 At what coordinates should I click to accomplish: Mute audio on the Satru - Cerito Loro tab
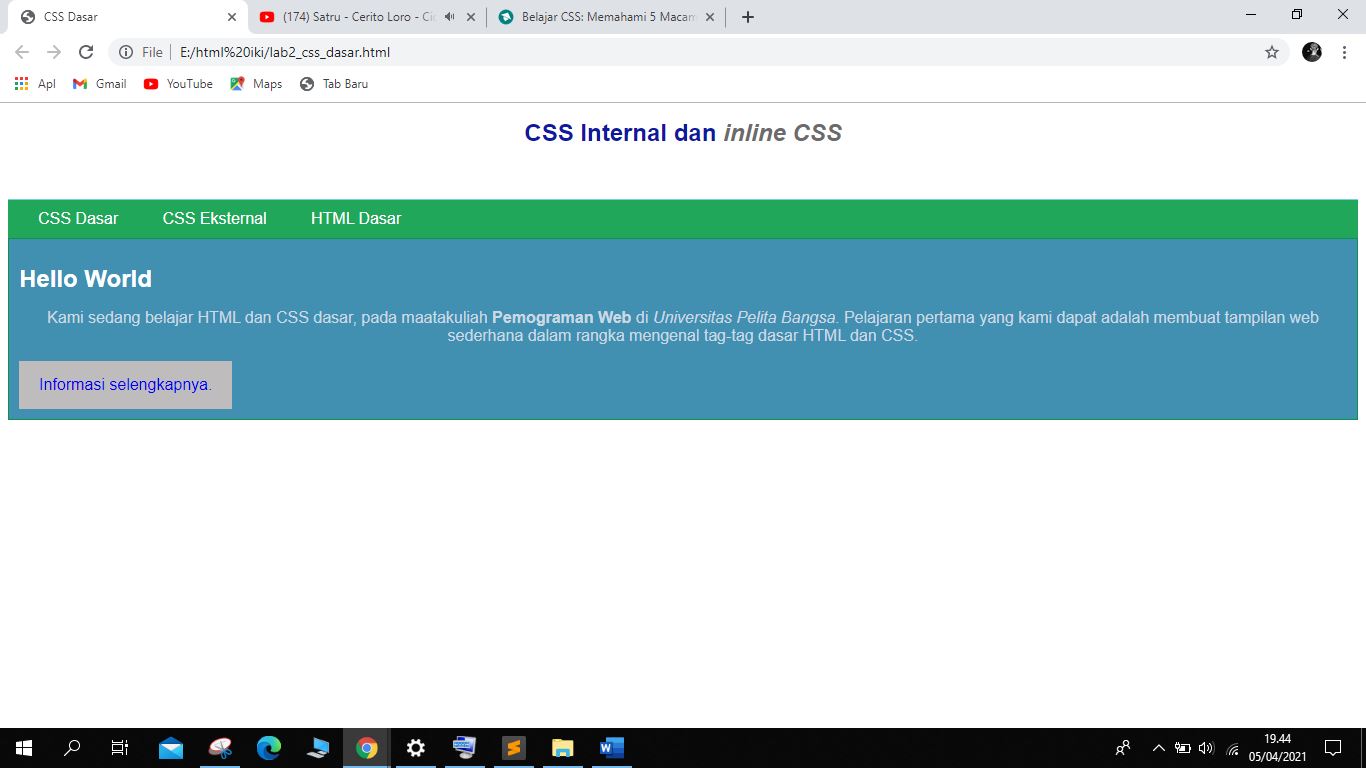point(450,16)
